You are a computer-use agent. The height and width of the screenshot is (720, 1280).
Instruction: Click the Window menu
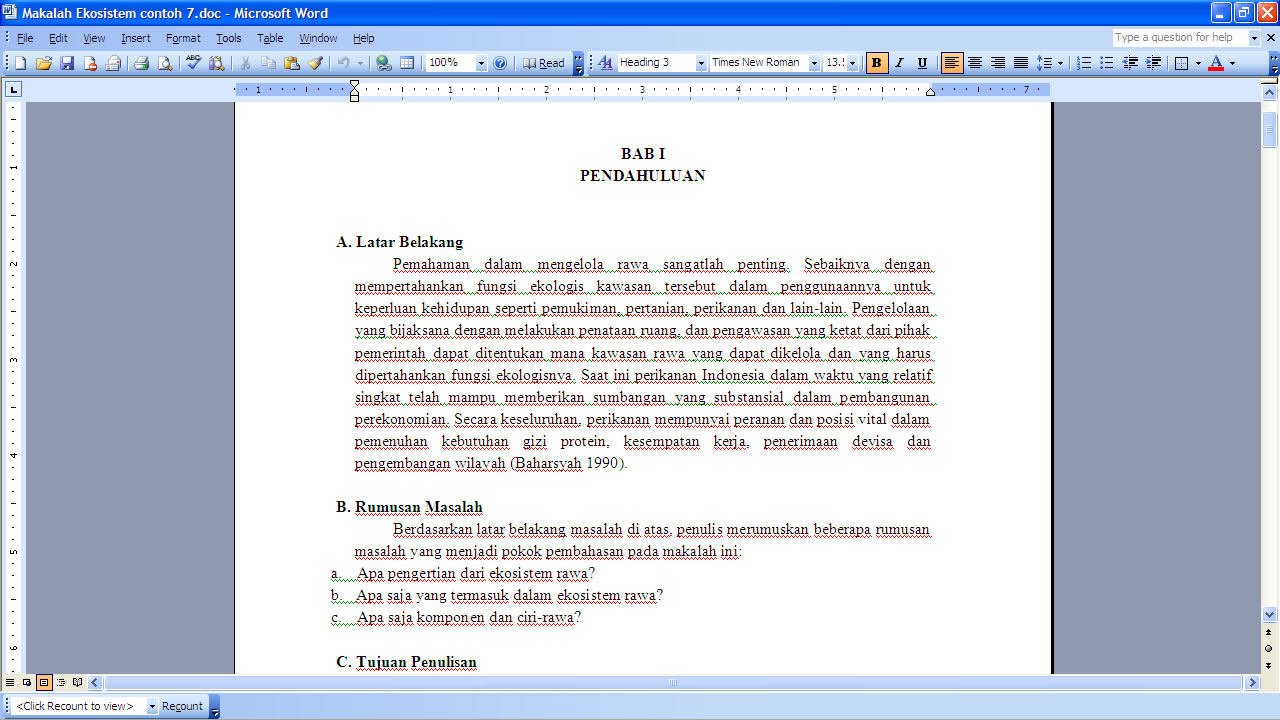coord(318,38)
